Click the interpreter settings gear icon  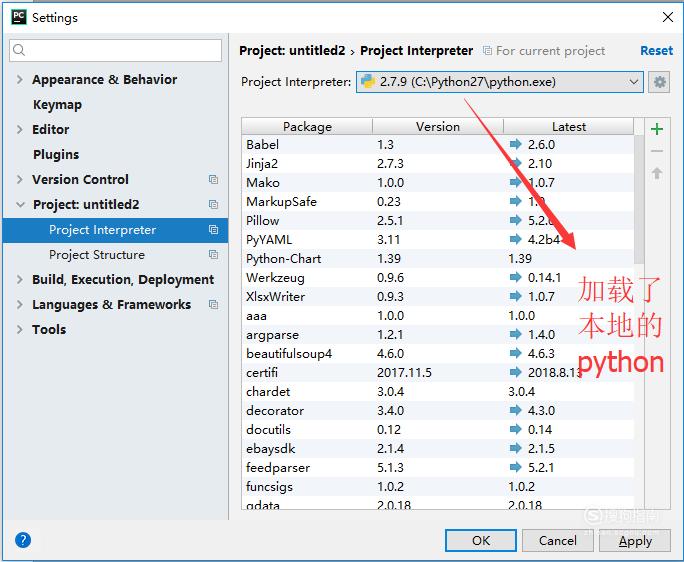coord(659,82)
